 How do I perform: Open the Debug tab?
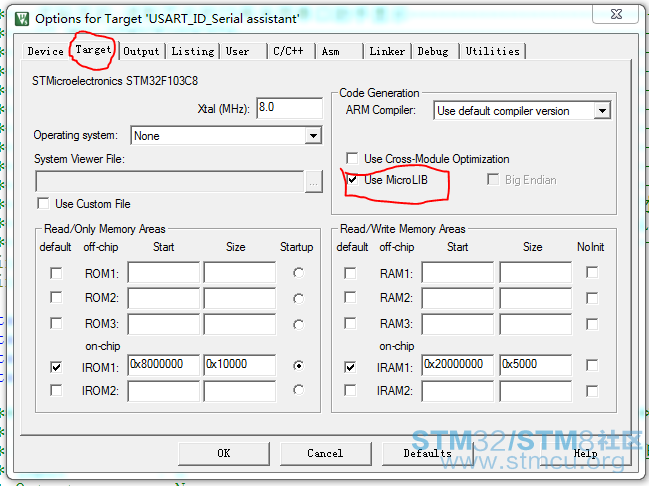[433, 51]
